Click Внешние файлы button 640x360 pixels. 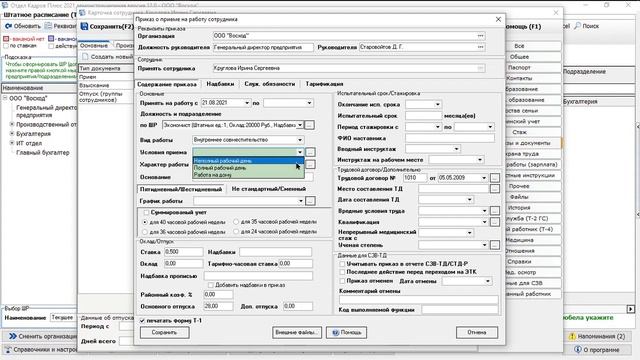[x=297, y=332]
